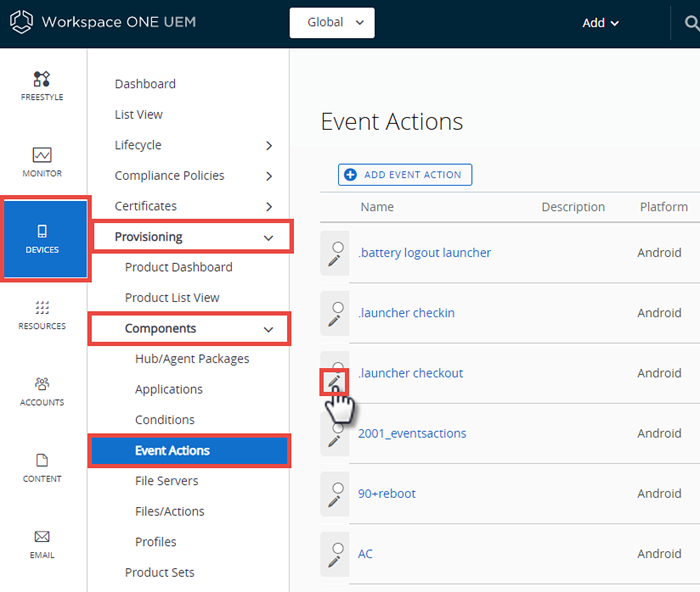Click Android platform cell for .launcher checkin
Viewport: 700px width, 592px height.
pyautogui.click(x=659, y=313)
